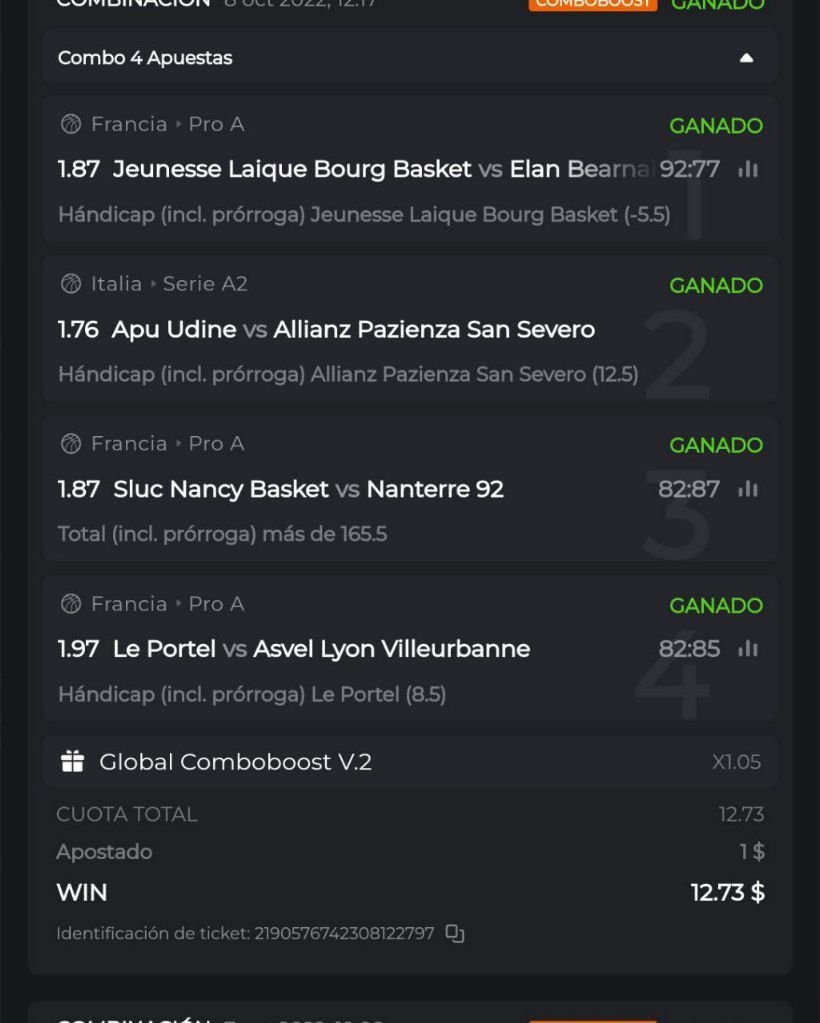Open Jeunesse Laique Bourg Basket match
Viewport: 820px width, 1023px height.
(x=292, y=169)
